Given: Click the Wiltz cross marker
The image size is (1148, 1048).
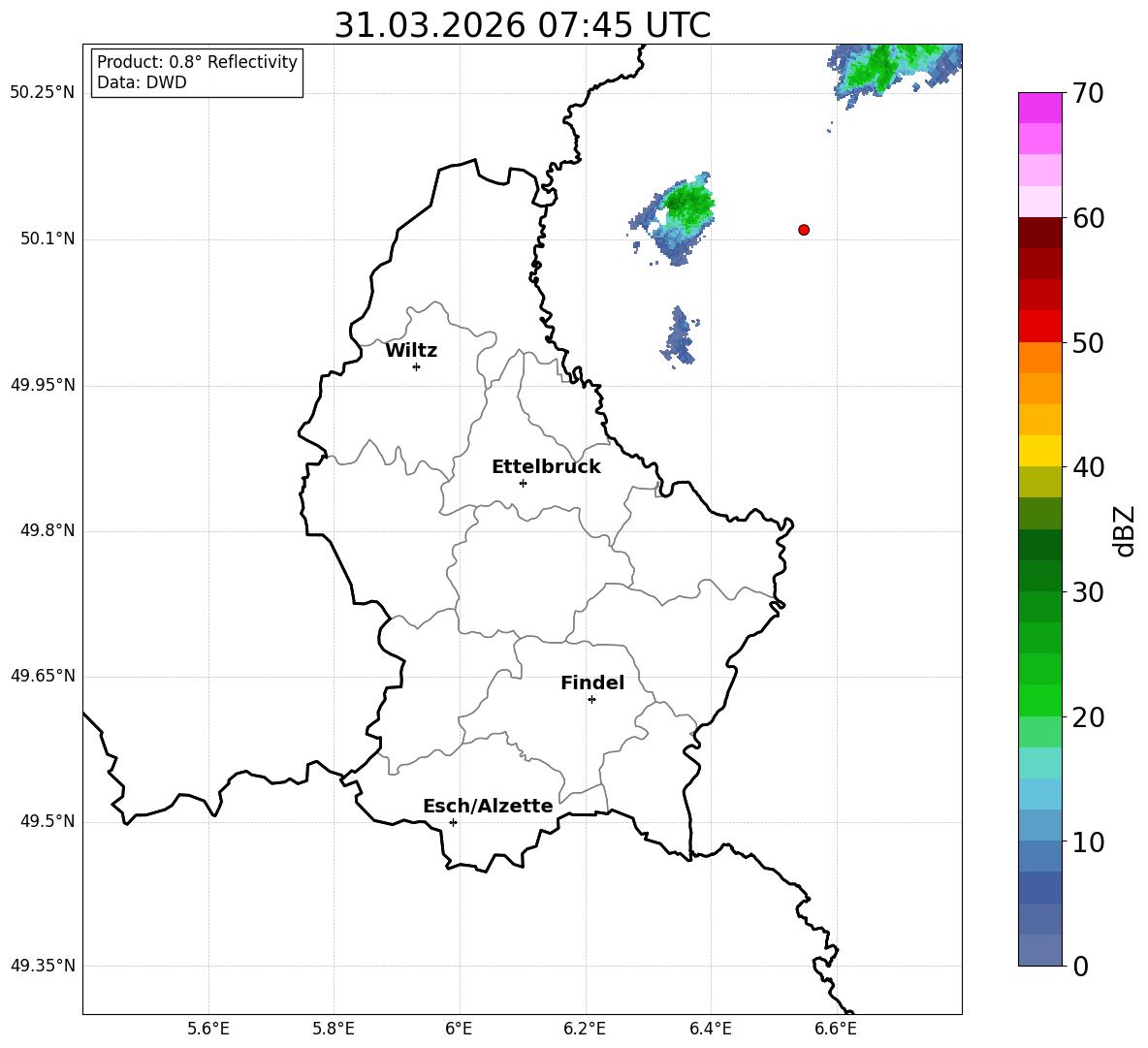Looking at the screenshot, I should [417, 366].
